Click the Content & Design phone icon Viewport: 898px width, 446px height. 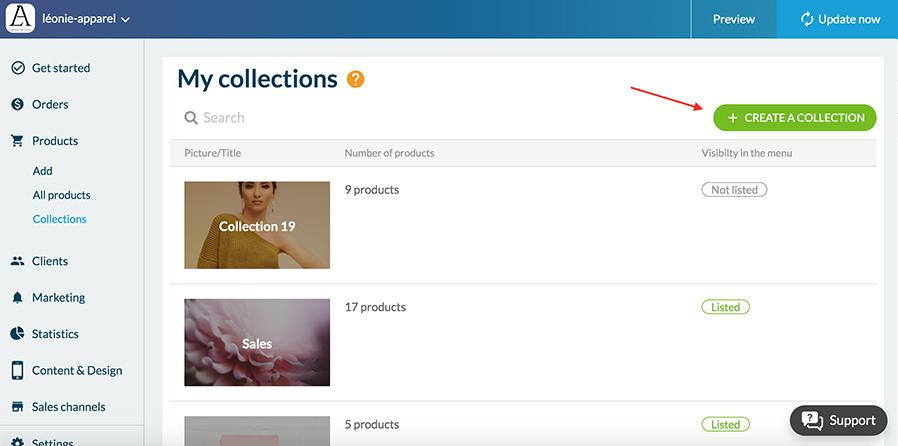click(17, 370)
